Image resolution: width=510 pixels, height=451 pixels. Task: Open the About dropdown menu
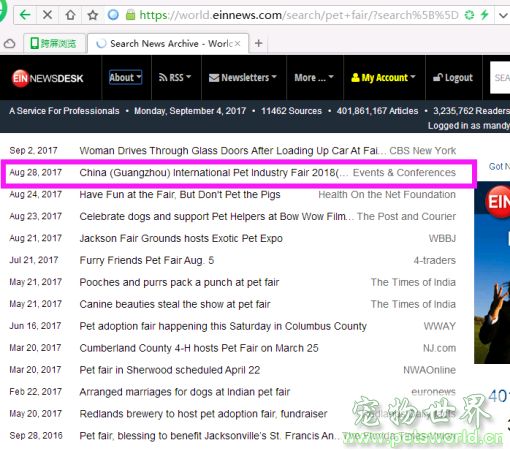125,77
